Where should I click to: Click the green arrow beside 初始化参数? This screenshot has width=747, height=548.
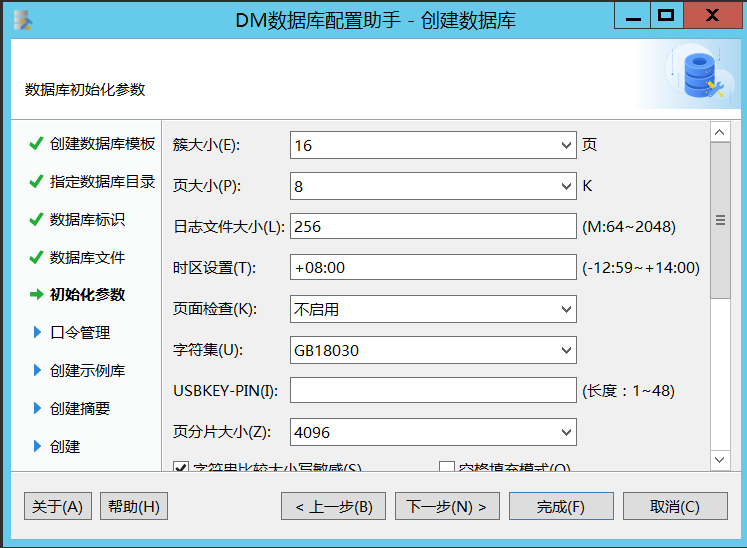[37, 294]
